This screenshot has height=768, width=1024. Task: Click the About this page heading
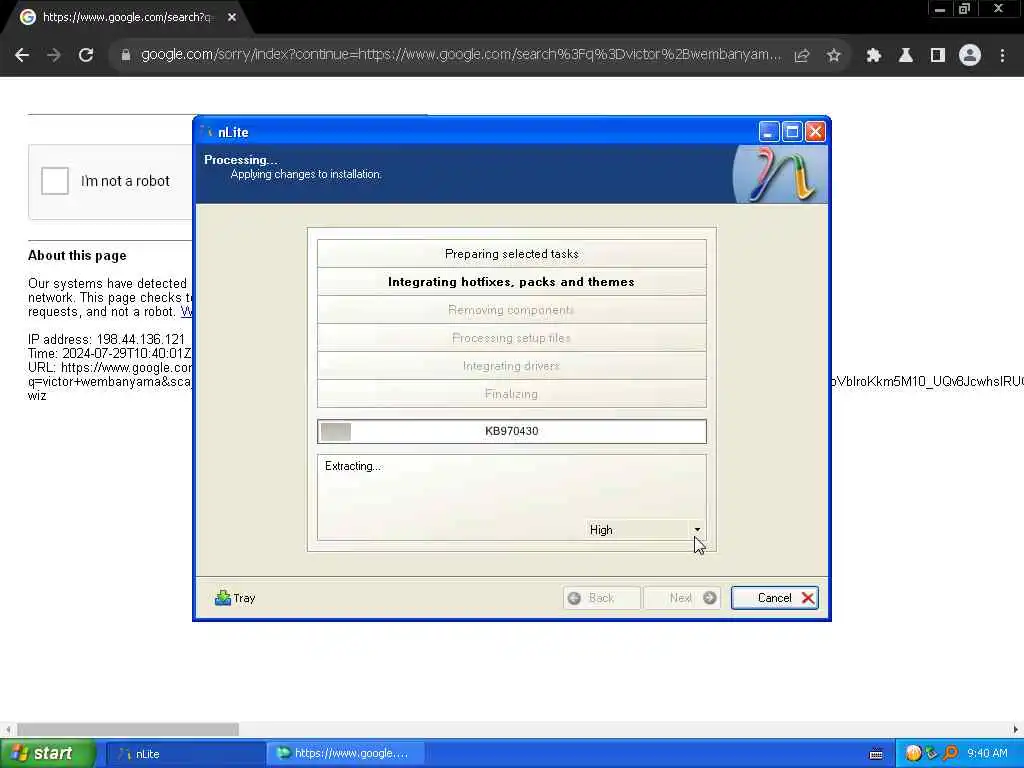click(x=77, y=255)
